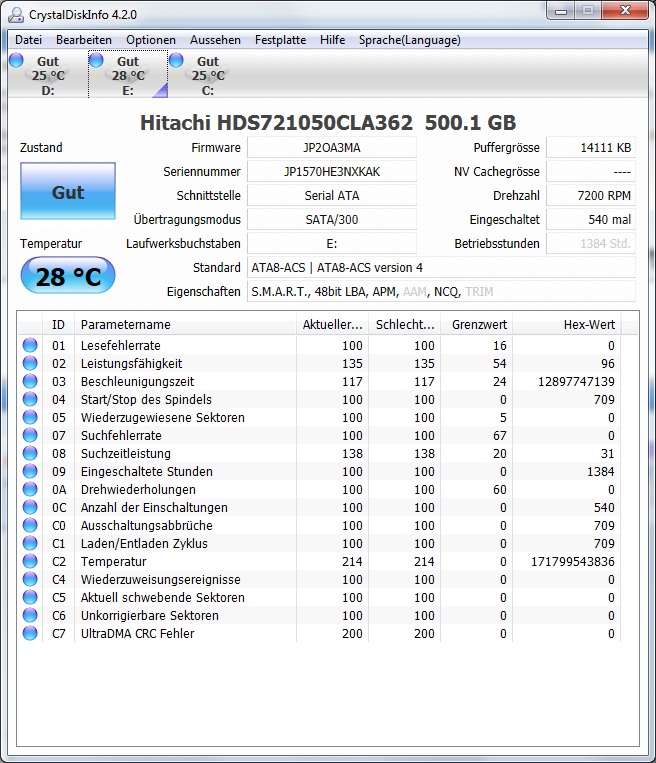Click the Hitachi HDS721050CLA362 drive title
The height and width of the screenshot is (763, 656).
click(x=328, y=123)
